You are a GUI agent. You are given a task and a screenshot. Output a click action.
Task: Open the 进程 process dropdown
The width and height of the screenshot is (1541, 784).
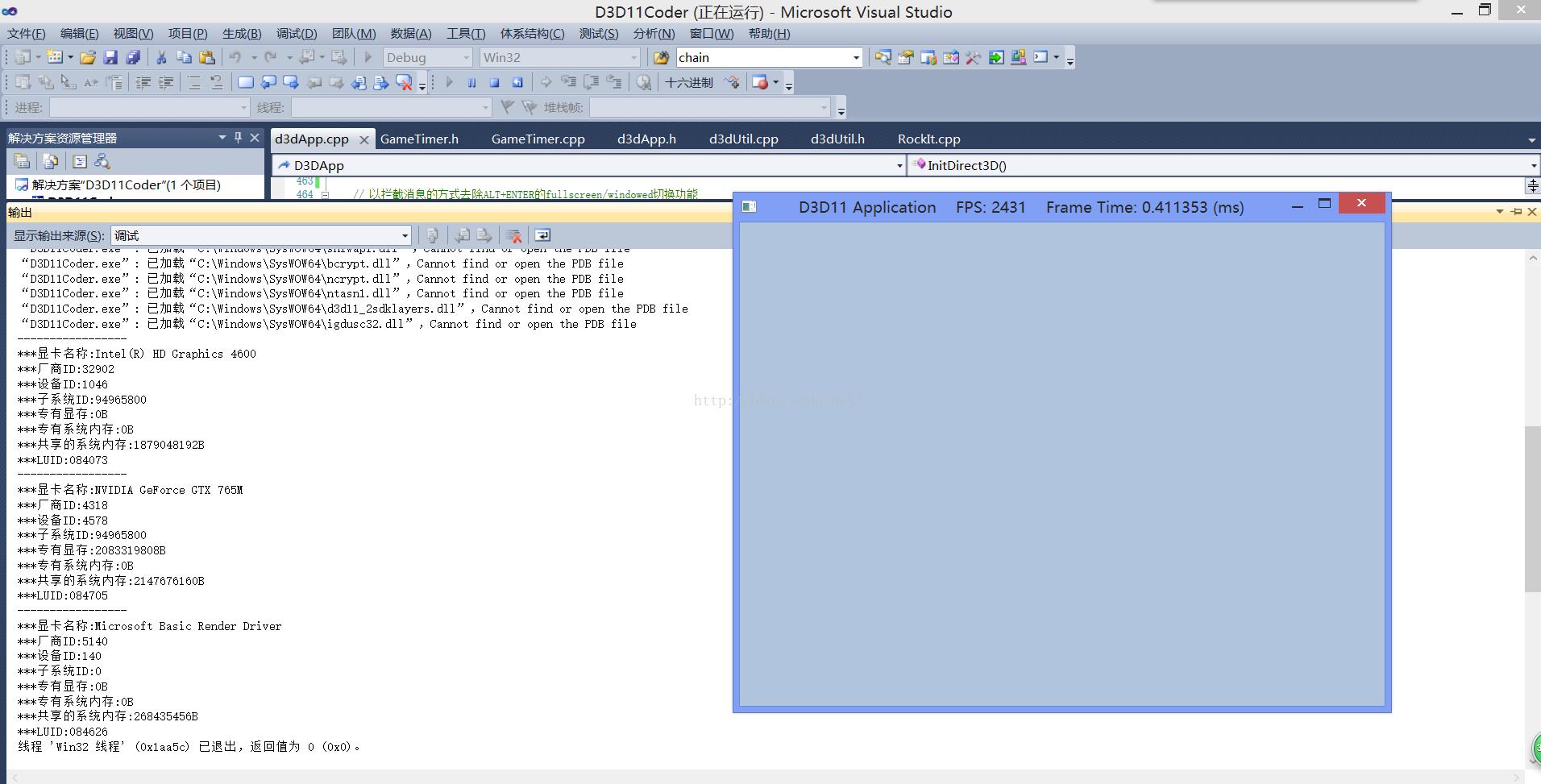point(243,107)
